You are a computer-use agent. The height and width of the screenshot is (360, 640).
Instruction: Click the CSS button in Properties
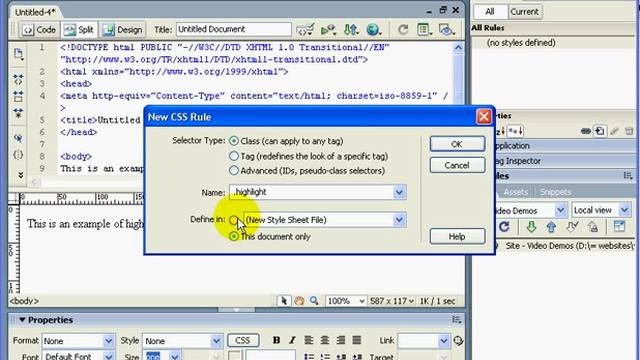[243, 340]
